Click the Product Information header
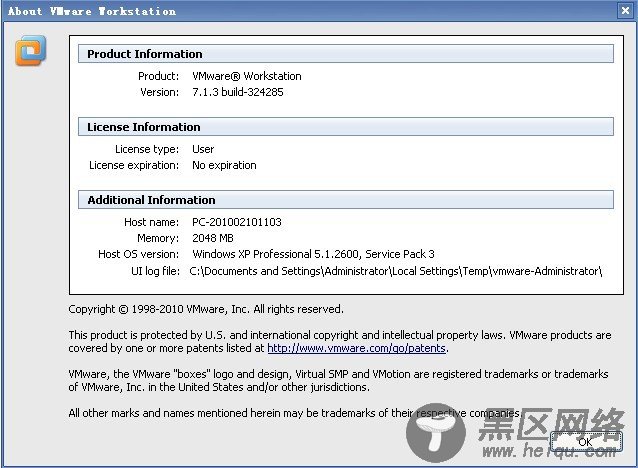638x468 pixels. tap(346, 54)
